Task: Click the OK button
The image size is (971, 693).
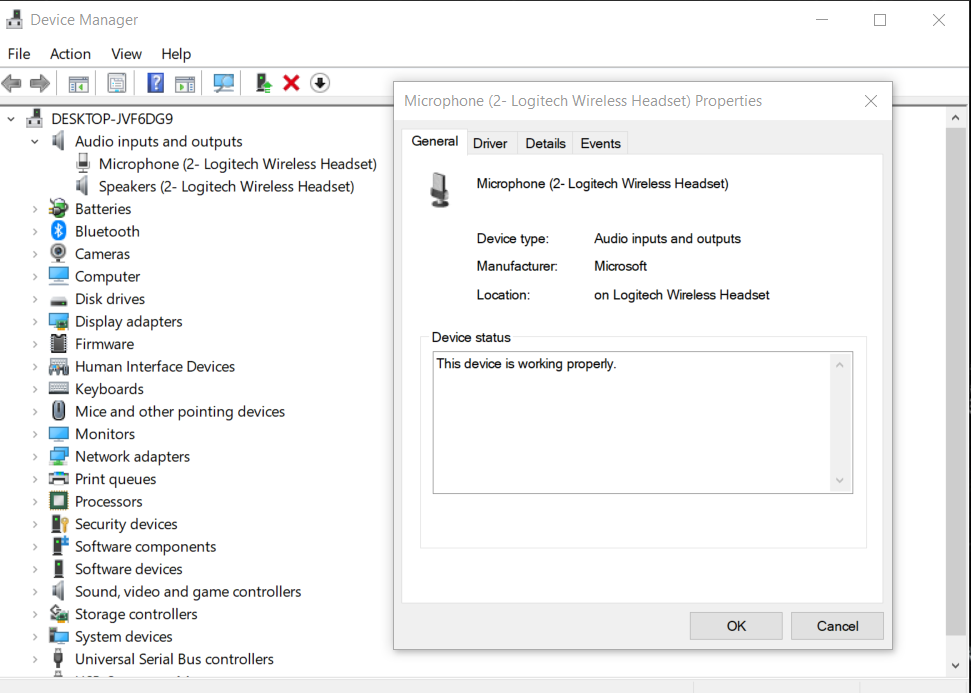Action: 736,626
